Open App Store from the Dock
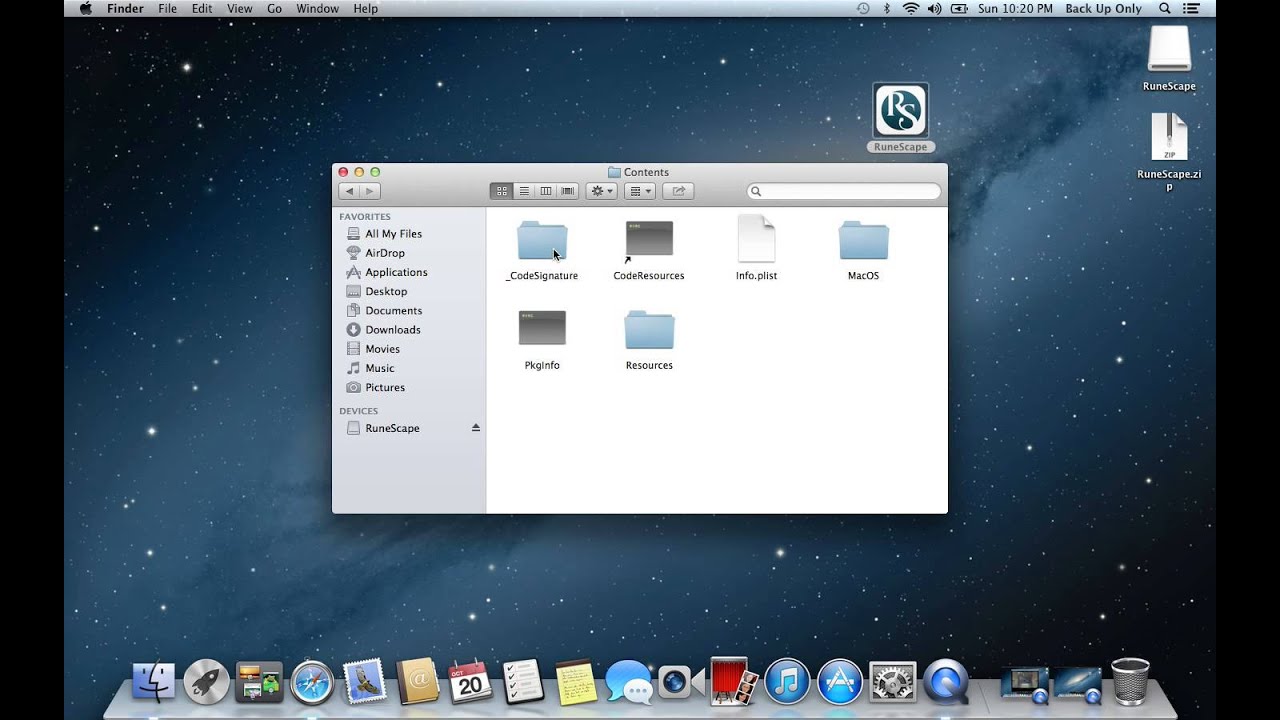 pyautogui.click(x=840, y=682)
